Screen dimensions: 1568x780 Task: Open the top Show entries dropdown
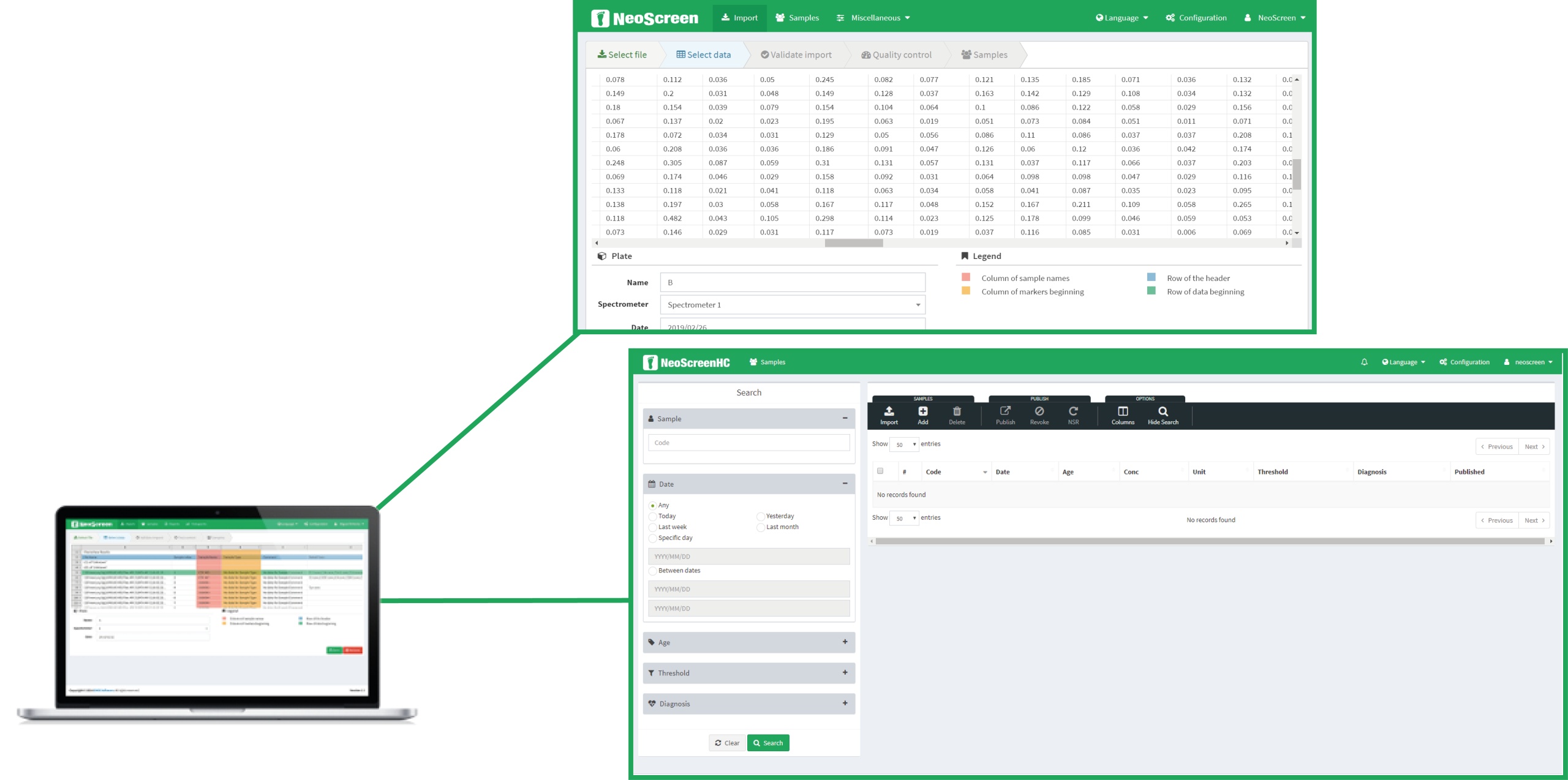(x=904, y=444)
